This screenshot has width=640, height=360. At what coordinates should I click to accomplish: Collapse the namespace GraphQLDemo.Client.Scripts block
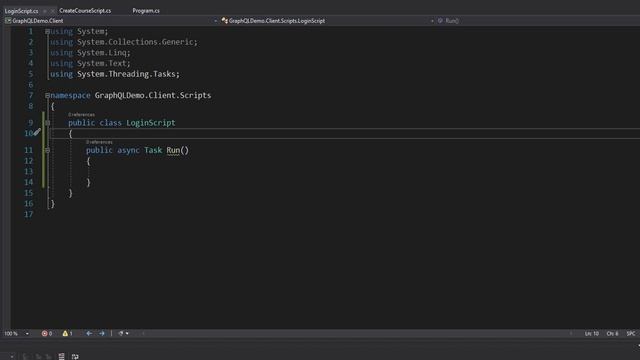point(47,96)
